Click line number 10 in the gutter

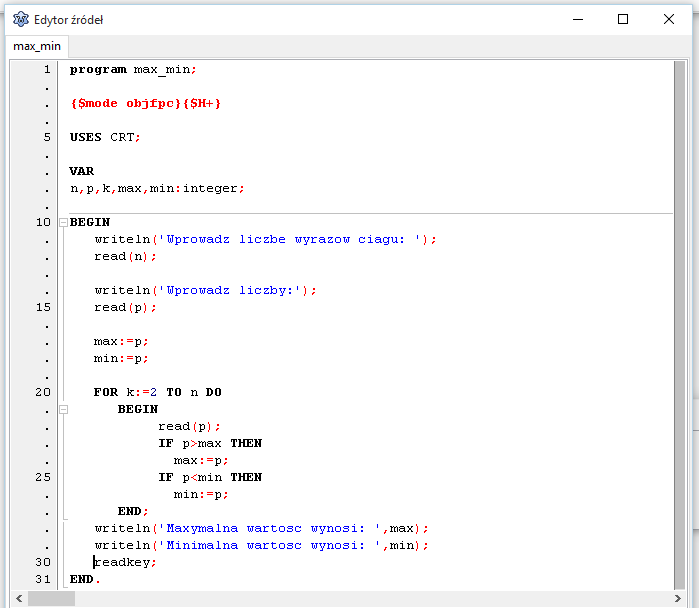click(x=43, y=222)
